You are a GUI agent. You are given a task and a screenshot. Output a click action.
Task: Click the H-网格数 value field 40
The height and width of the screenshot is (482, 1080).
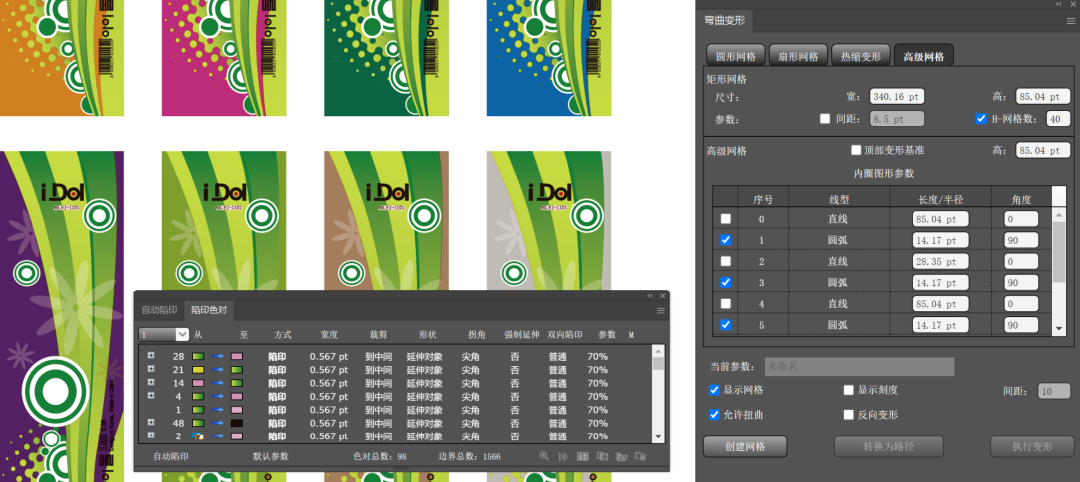tap(1058, 118)
